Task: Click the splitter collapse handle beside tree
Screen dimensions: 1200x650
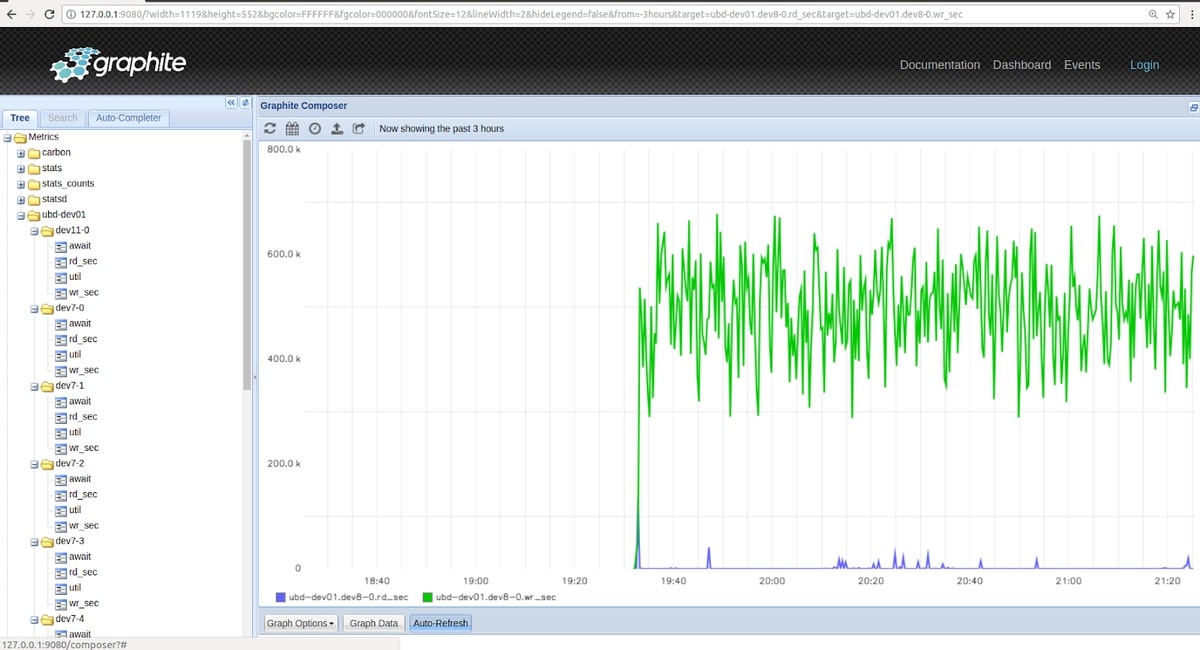Action: (x=255, y=378)
